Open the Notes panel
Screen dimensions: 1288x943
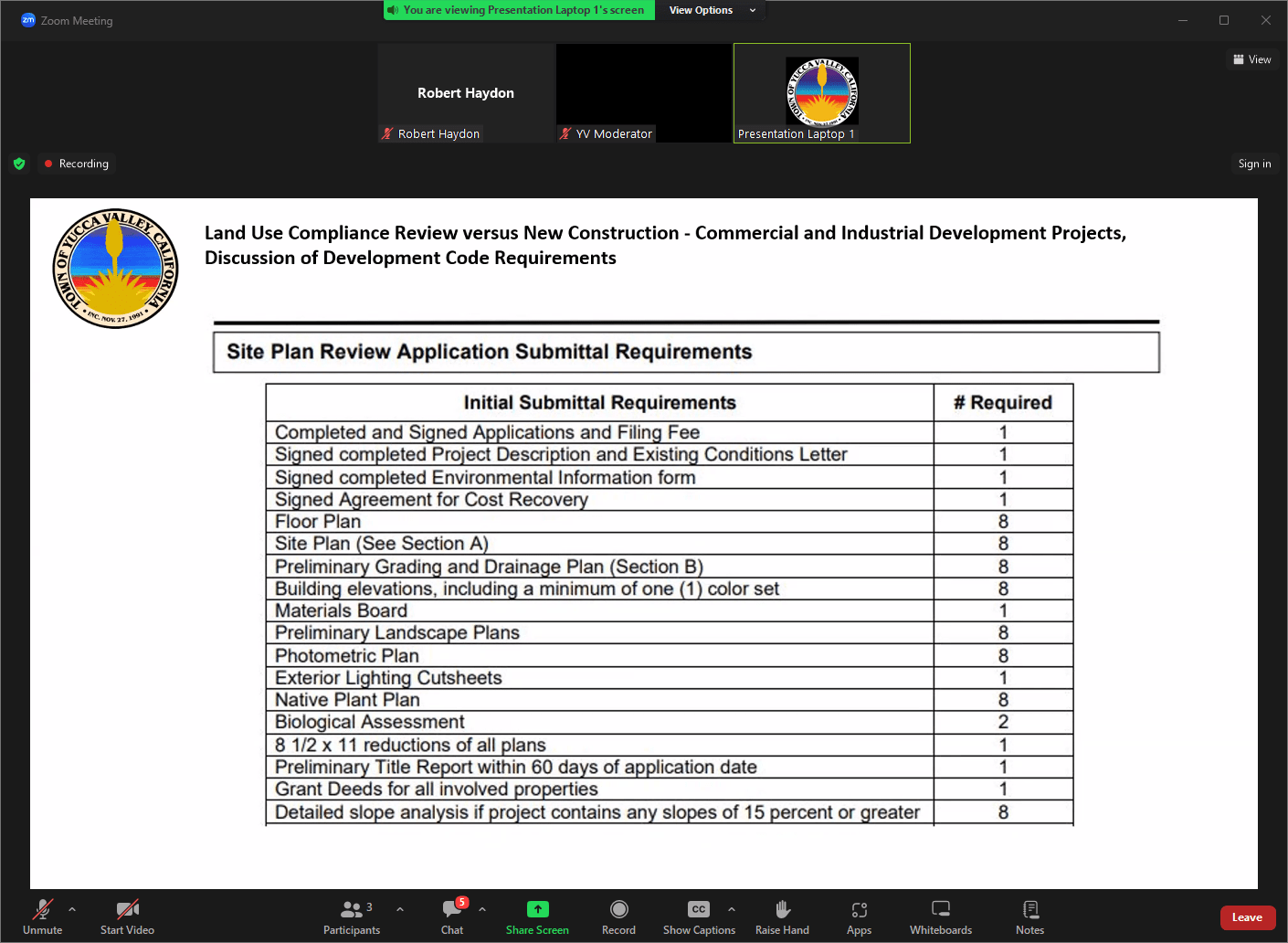1029,917
